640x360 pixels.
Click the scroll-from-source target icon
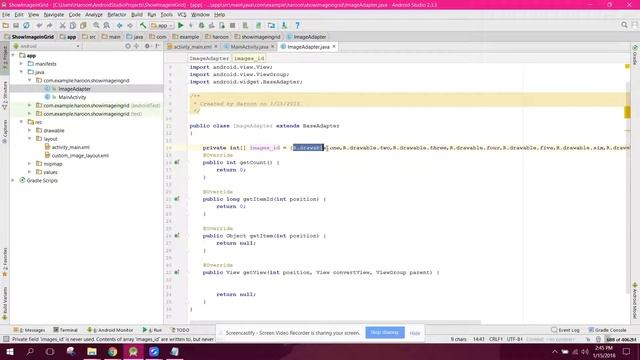[x=128, y=46]
